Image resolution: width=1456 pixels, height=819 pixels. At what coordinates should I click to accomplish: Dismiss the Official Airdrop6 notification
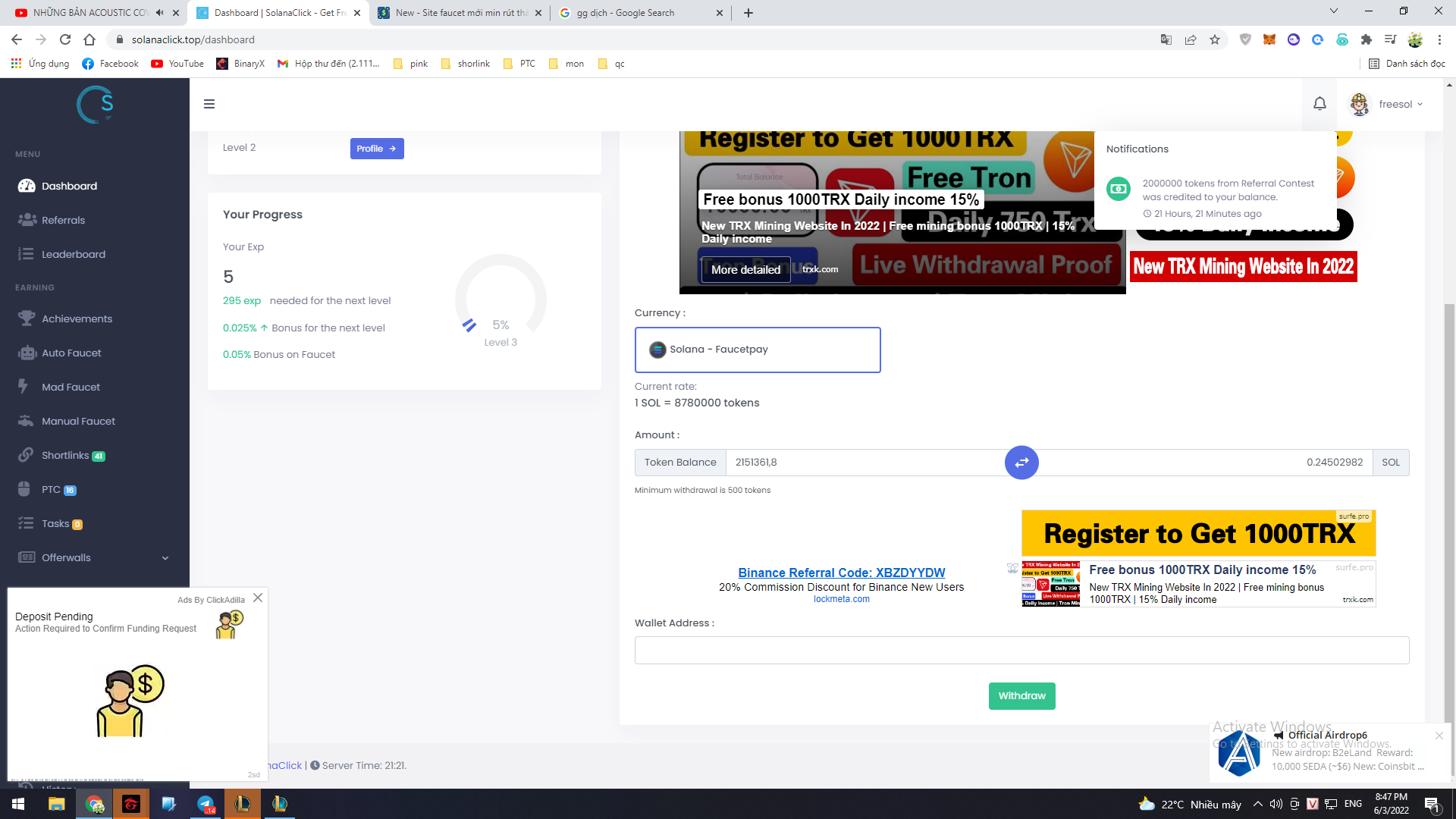tap(1439, 736)
